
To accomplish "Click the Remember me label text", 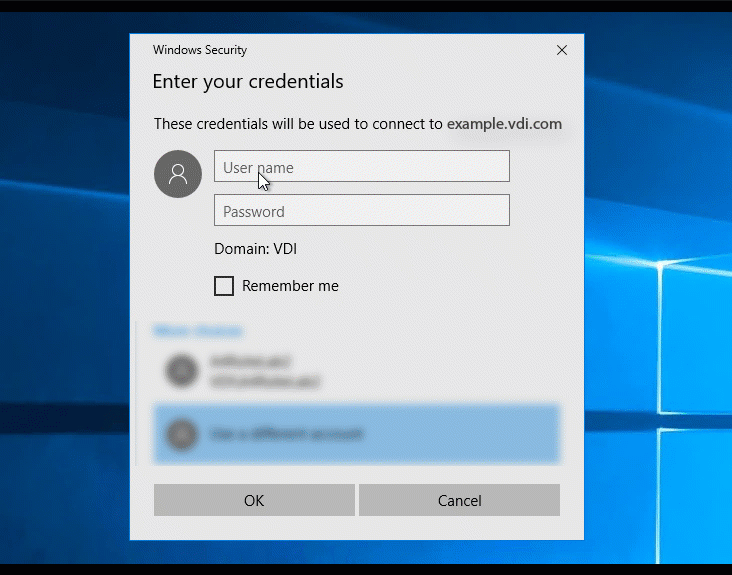I will coord(290,286).
